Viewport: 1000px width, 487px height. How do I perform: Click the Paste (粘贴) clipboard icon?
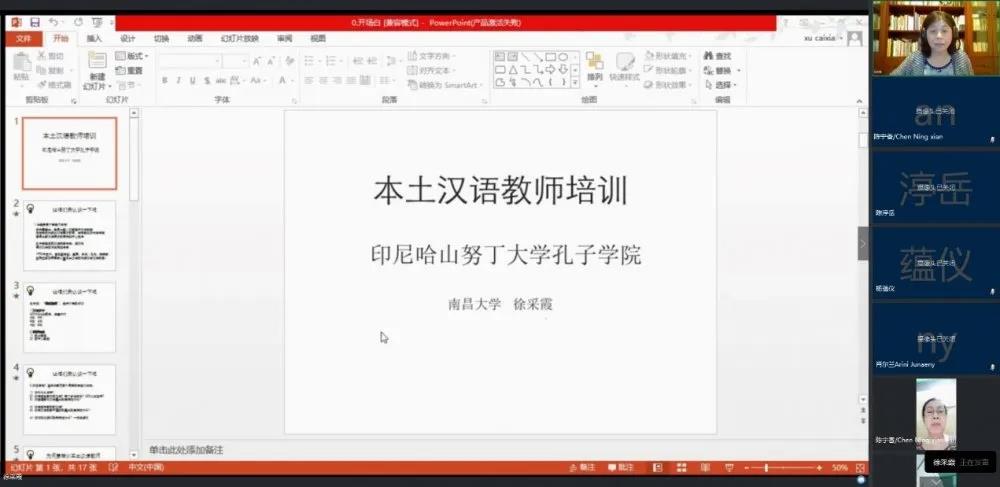(x=22, y=62)
